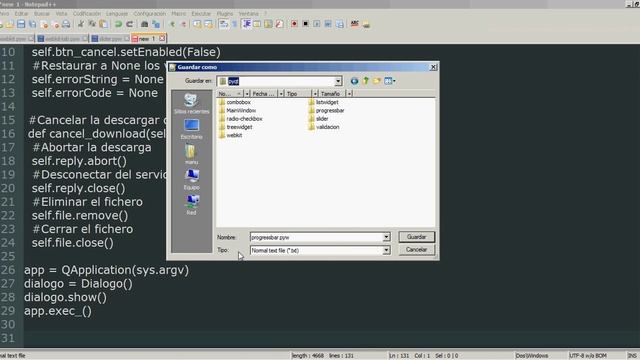Click the Find binoculars toolbar icon
Image resolution: width=640 pixels, height=360 pixels.
point(144,24)
